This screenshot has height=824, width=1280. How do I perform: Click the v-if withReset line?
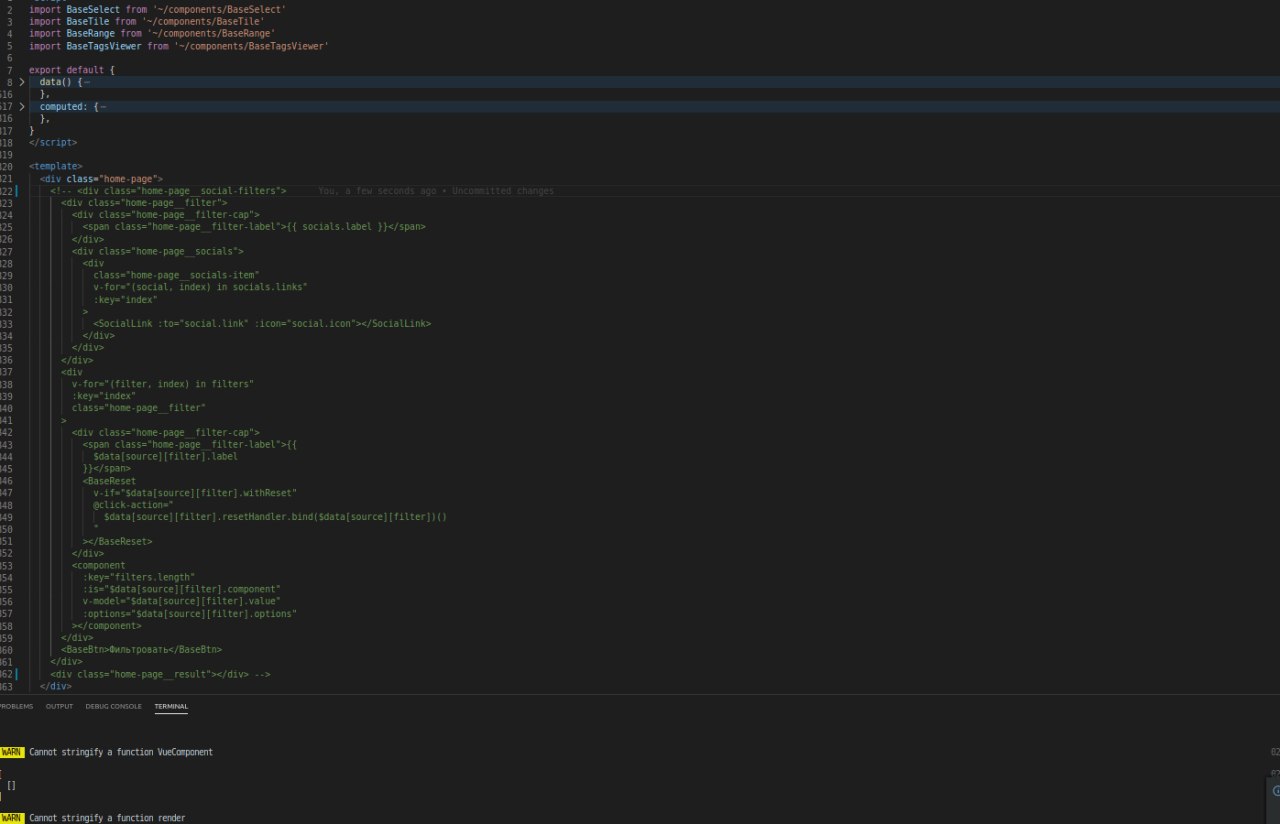click(195, 492)
